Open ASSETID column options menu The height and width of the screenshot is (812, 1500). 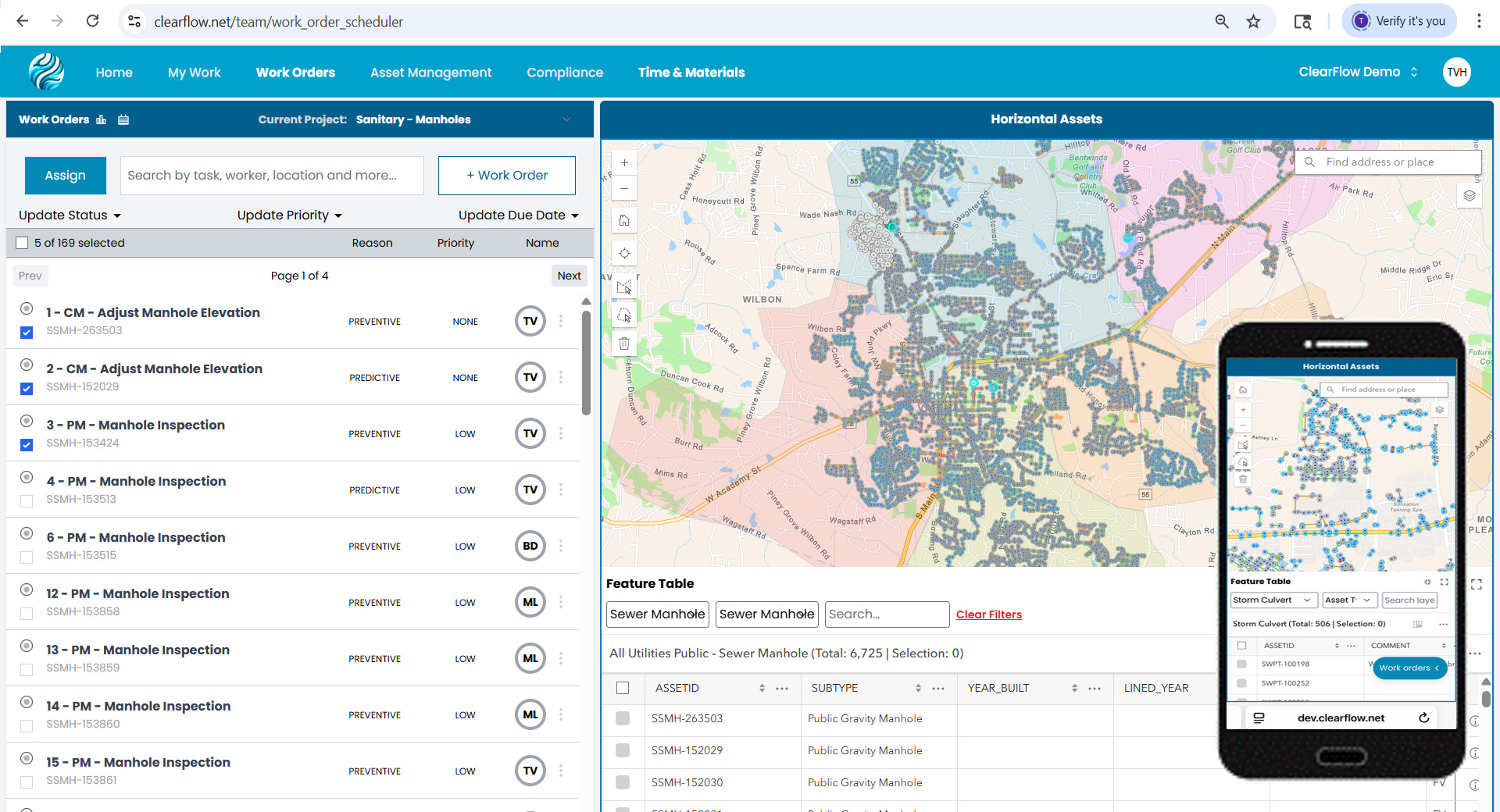click(782, 688)
